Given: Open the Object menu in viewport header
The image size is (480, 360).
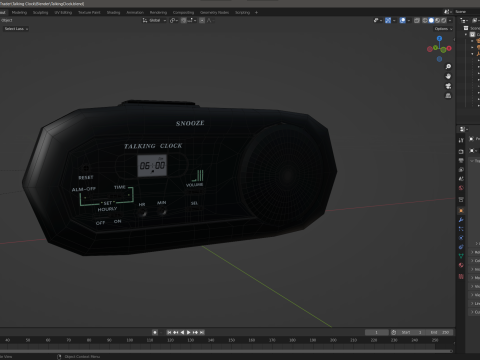Looking at the screenshot, I should pyautogui.click(x=6, y=20).
